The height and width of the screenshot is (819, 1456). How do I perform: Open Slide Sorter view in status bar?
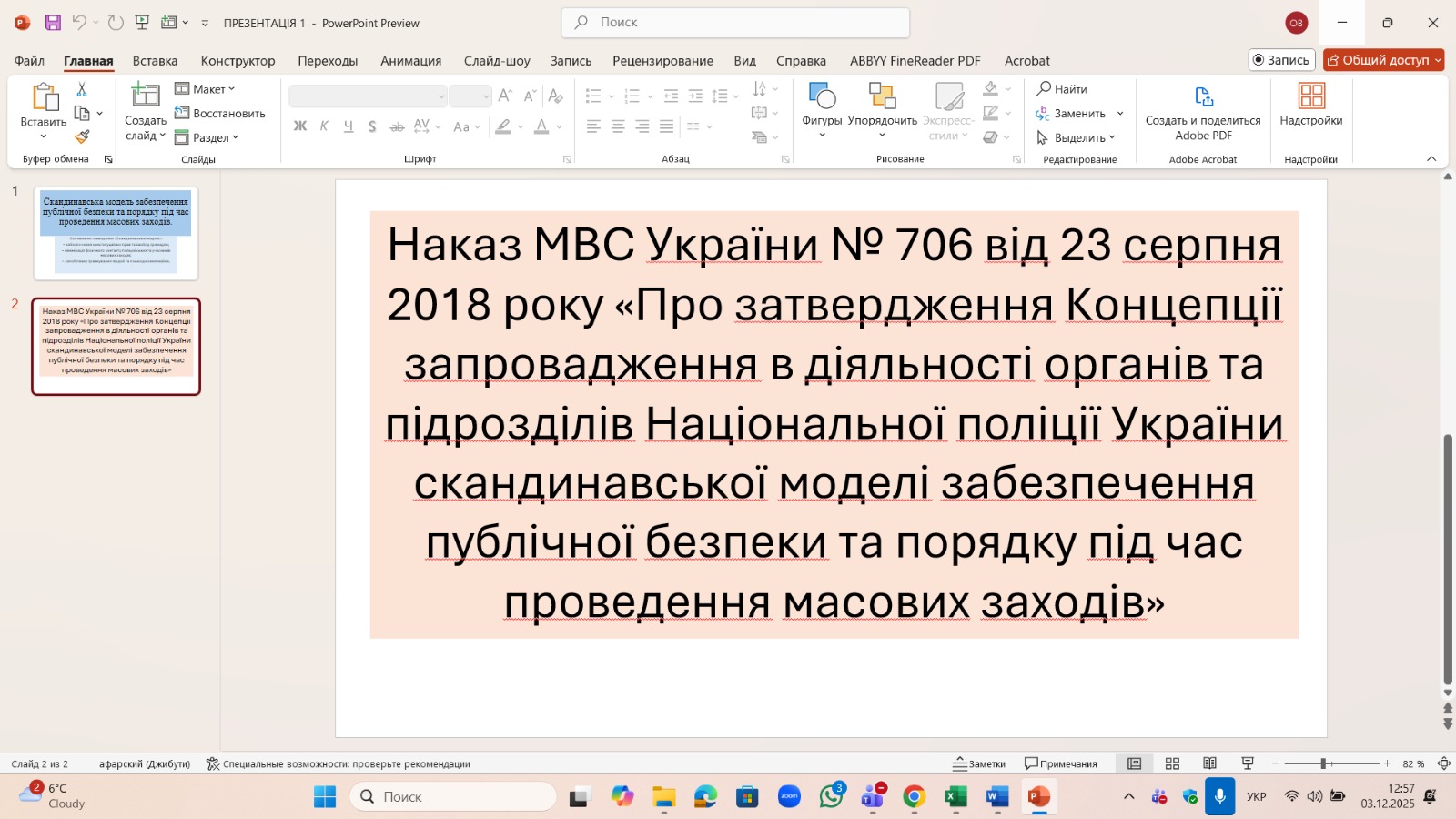(x=1172, y=763)
